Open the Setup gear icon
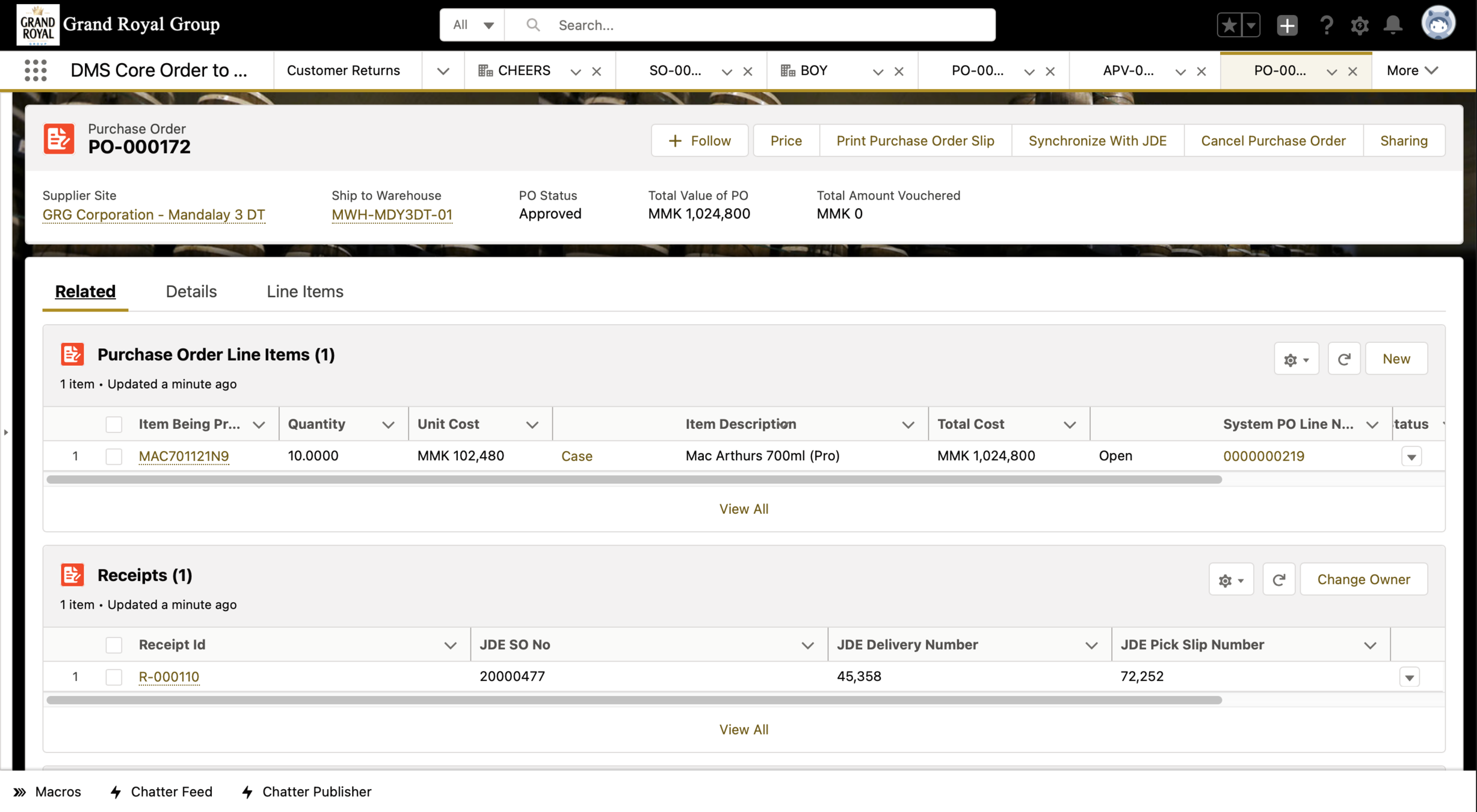This screenshot has width=1477, height=812. (1359, 25)
